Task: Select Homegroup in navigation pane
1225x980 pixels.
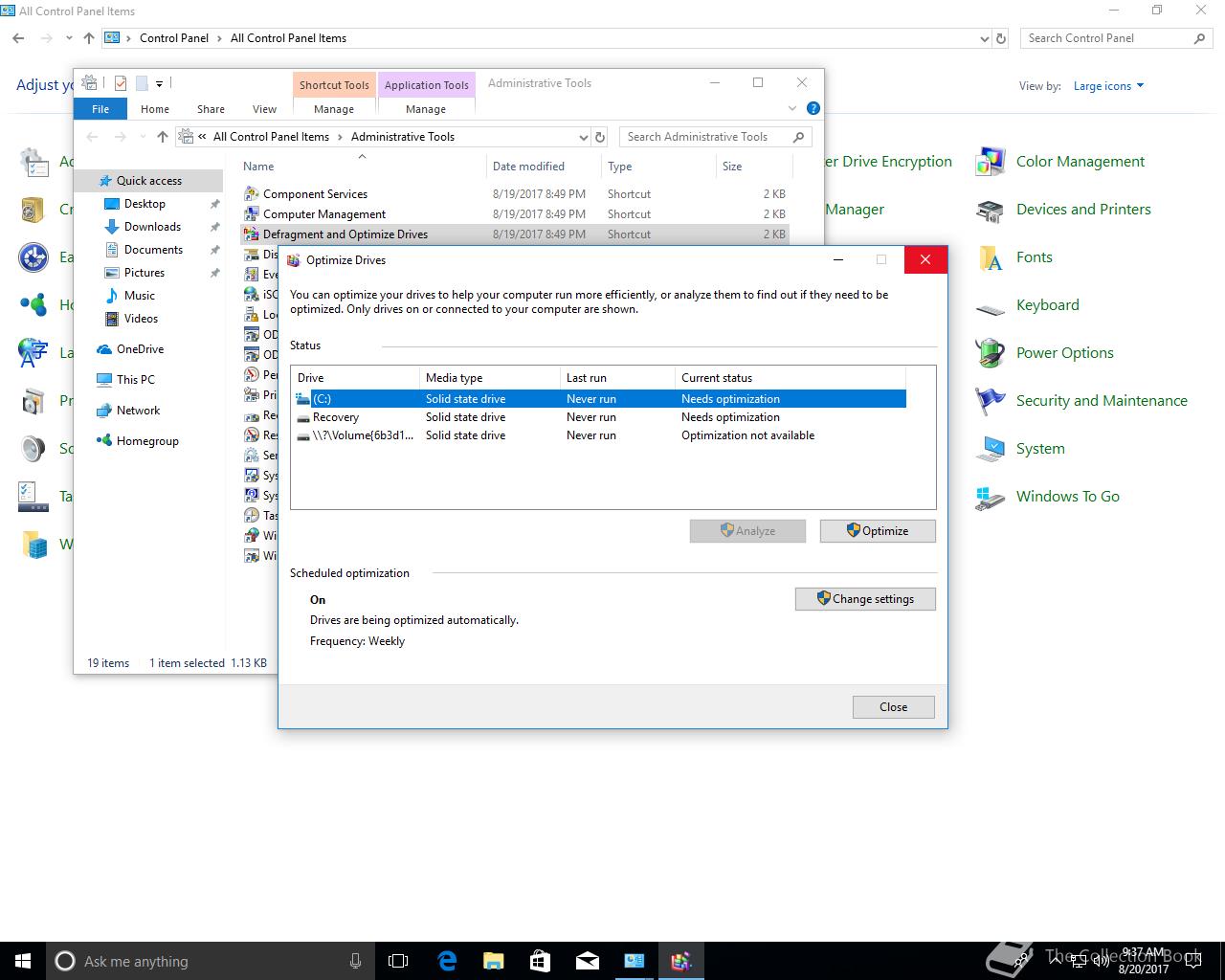Action: pos(147,441)
